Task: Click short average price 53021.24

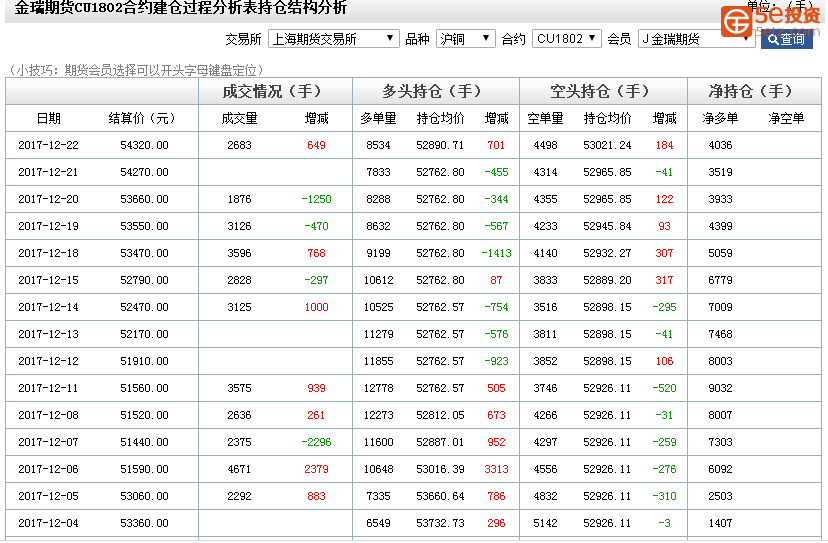Action: click(x=607, y=145)
